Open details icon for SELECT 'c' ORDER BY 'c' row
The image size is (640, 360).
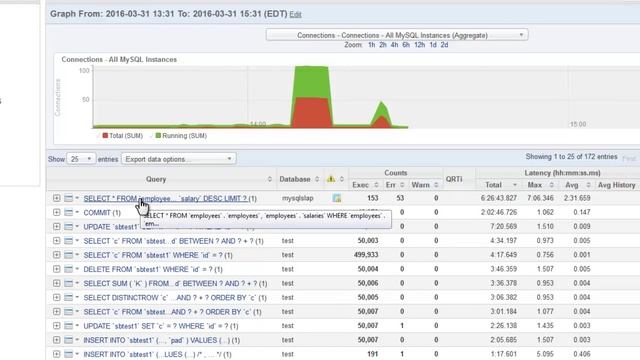pos(68,311)
